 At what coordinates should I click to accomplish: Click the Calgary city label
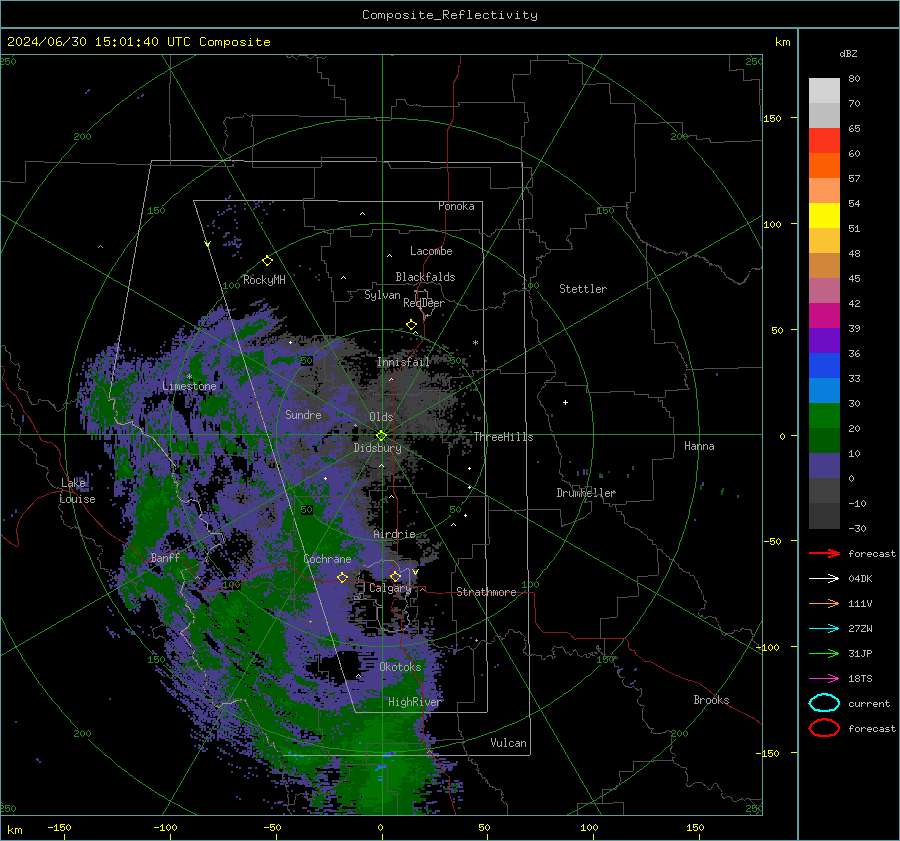(390, 588)
